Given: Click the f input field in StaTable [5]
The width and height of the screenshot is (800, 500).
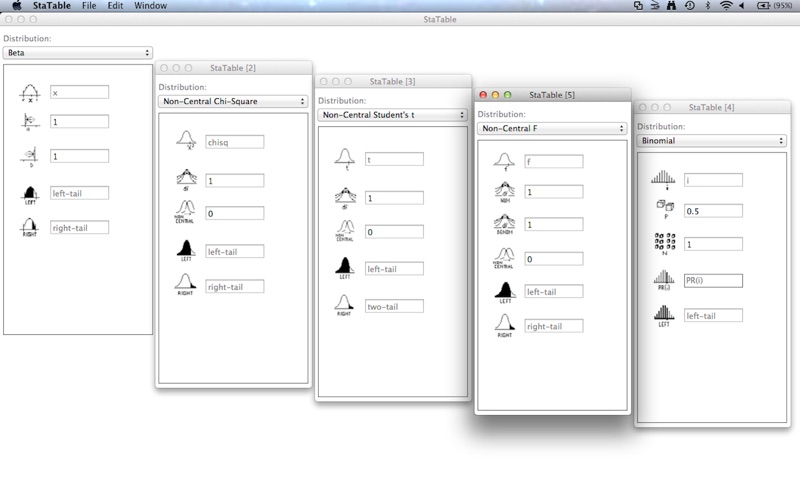Looking at the screenshot, I should point(554,162).
